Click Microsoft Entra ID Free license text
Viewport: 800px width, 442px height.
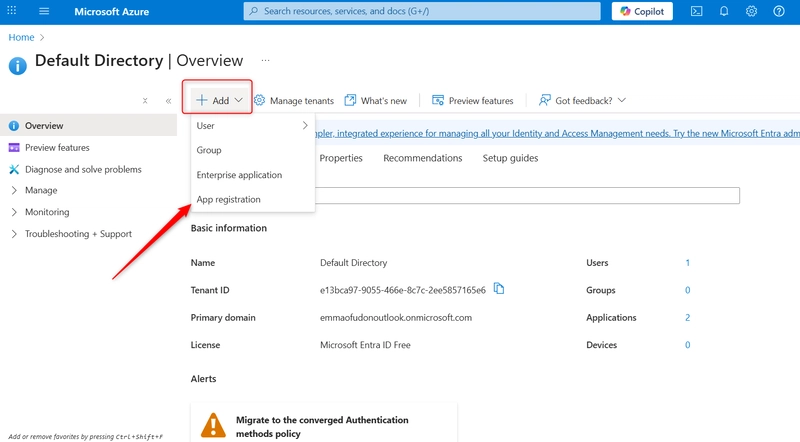(365, 345)
